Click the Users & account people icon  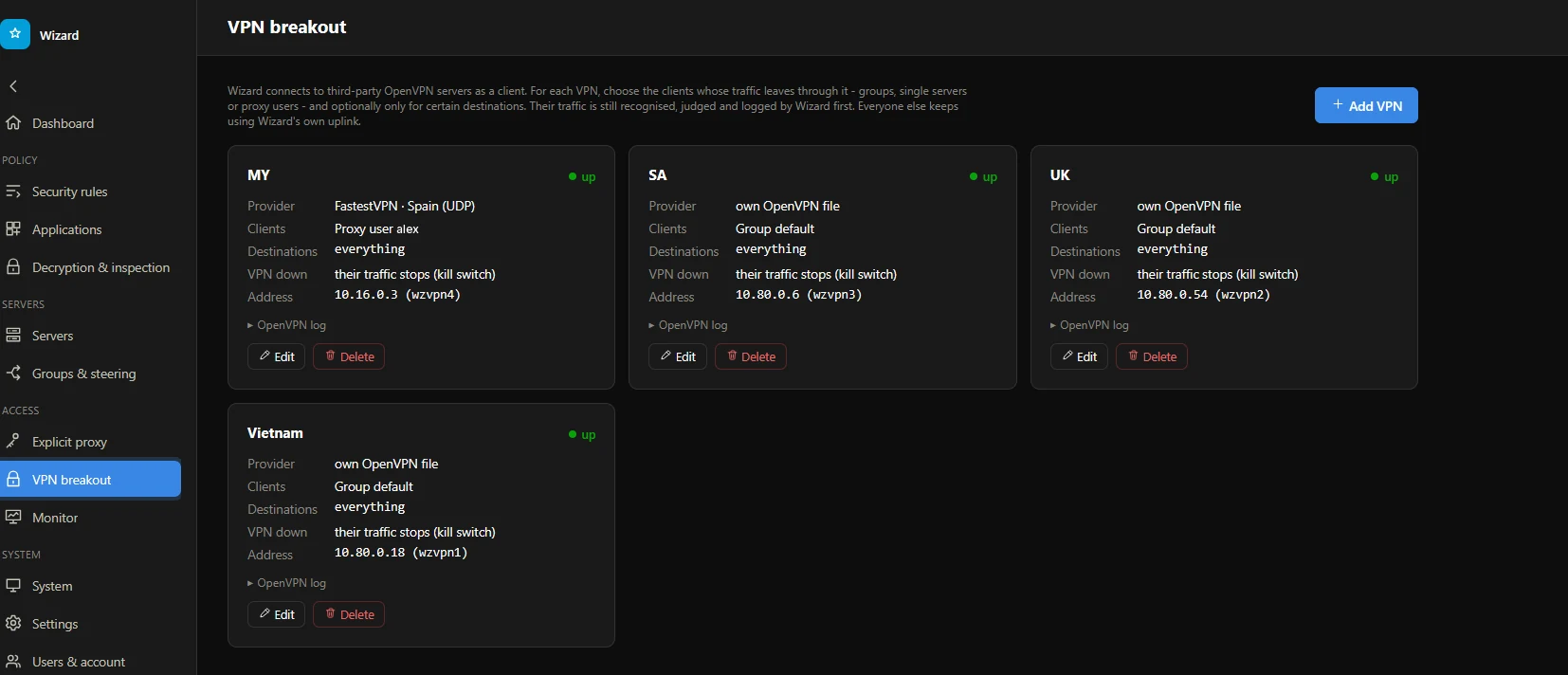13,662
